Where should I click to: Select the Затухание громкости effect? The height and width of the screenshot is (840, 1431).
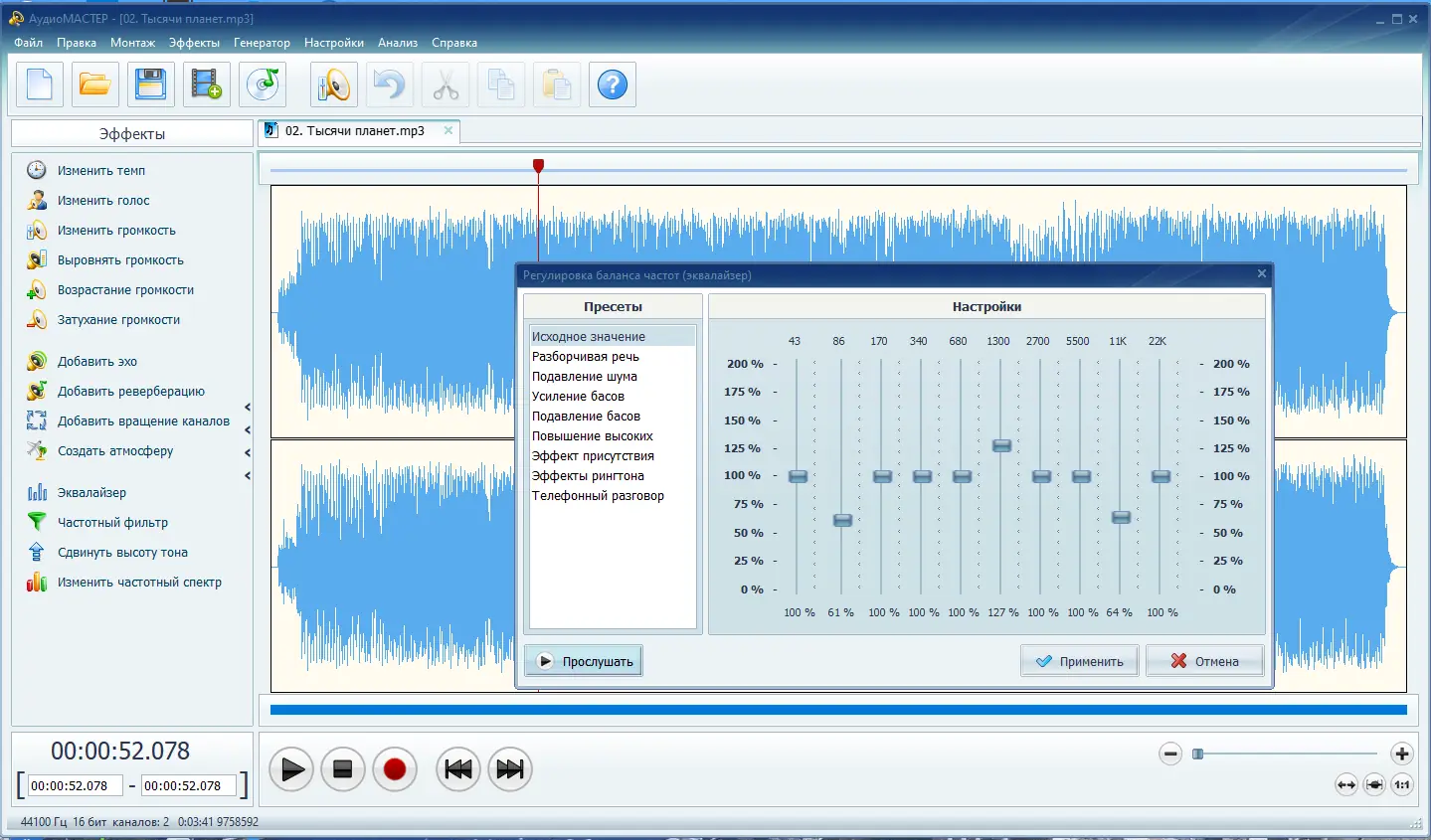[118, 320]
